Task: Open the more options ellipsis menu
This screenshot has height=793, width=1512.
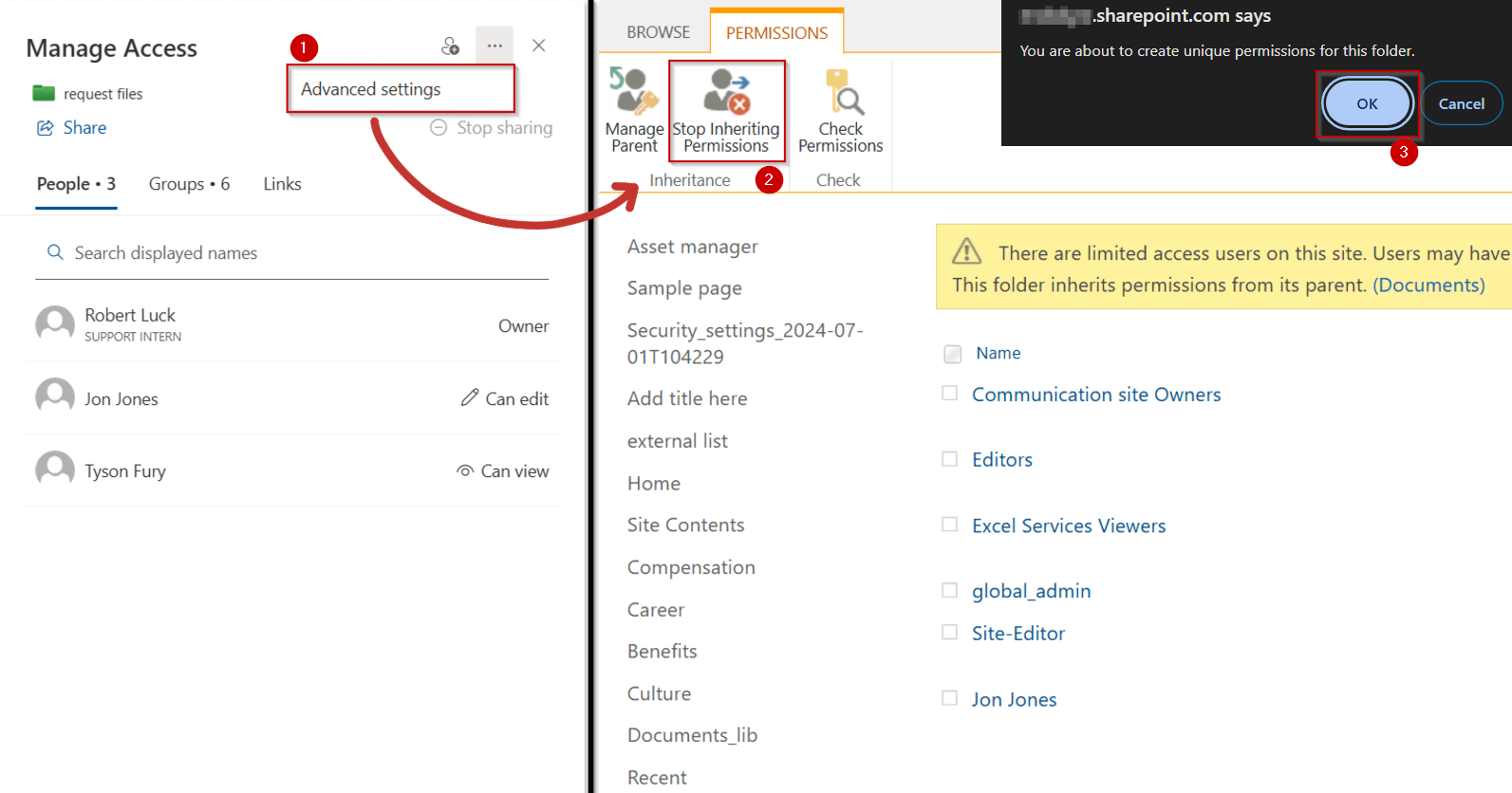Action: coord(495,46)
